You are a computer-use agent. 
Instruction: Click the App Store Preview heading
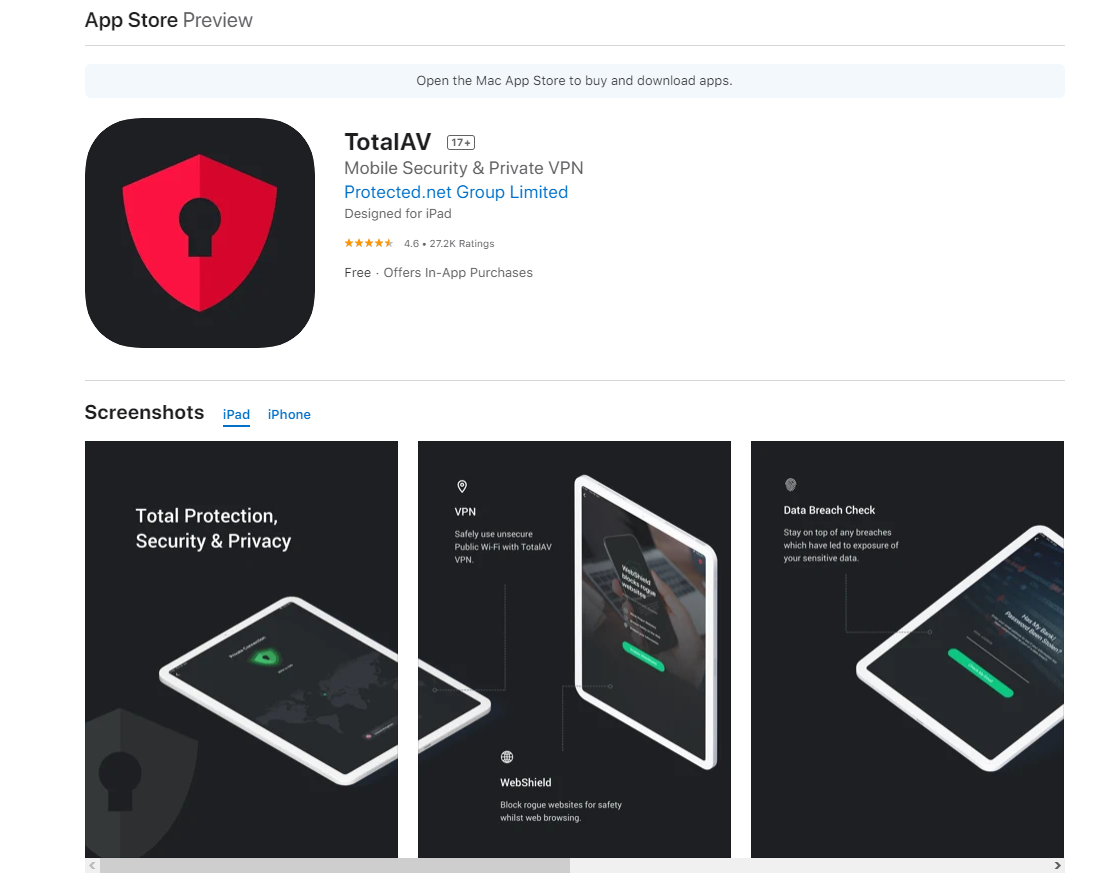(169, 20)
